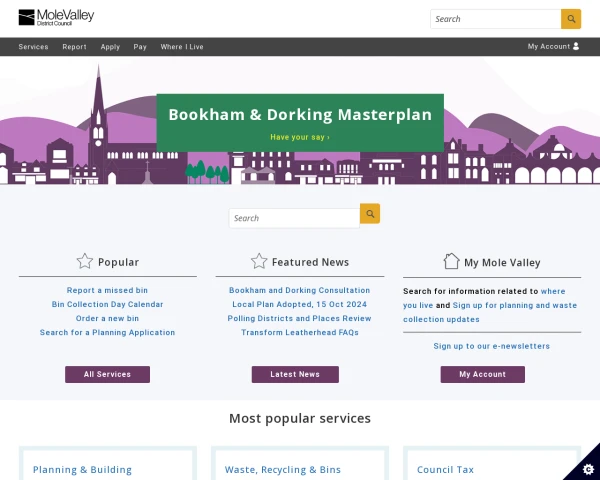Open the Pay menu
This screenshot has height=480, width=600.
[x=140, y=47]
